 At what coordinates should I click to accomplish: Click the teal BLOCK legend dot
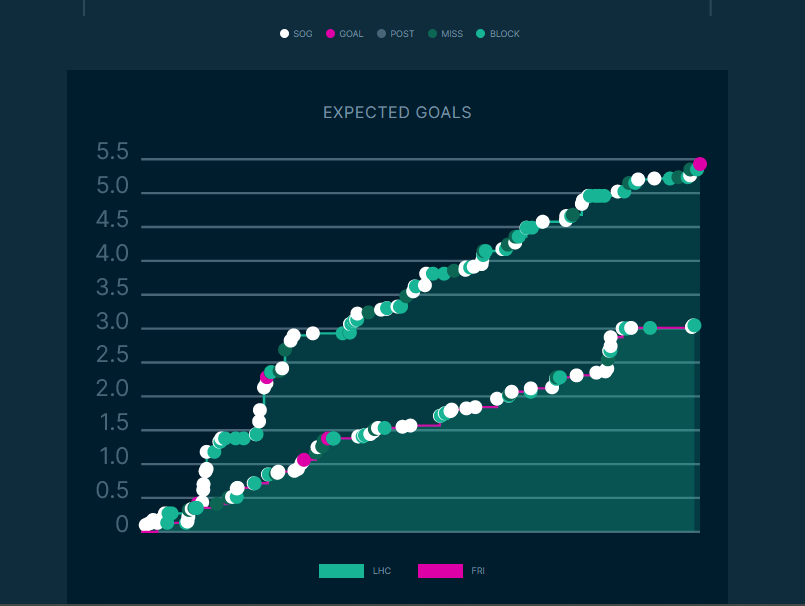point(480,34)
